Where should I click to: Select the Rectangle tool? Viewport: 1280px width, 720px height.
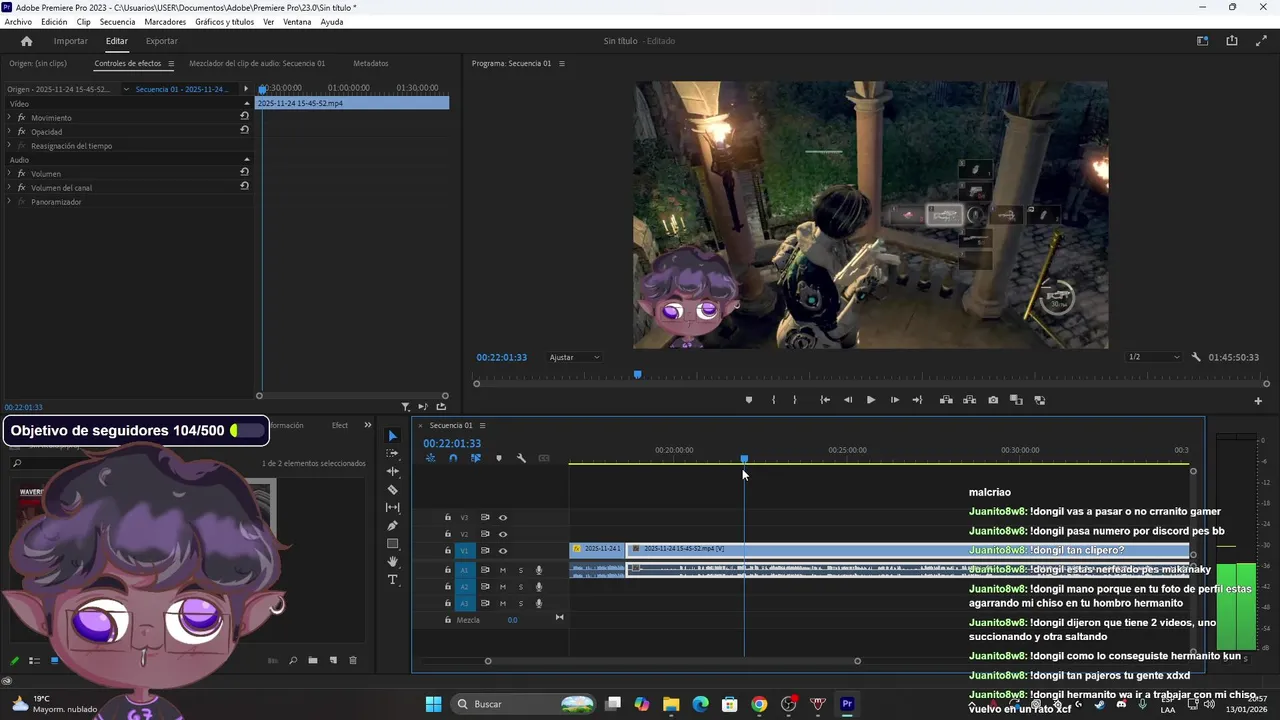tap(392, 544)
